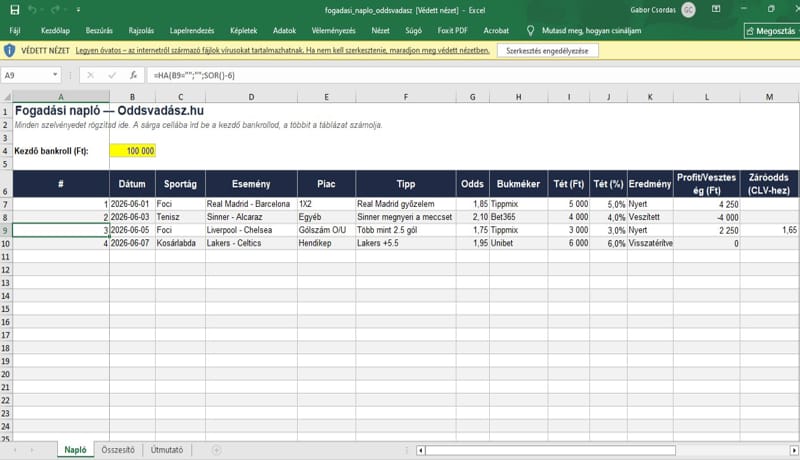
Task: Click the Save icon in title bar
Action: click(x=14, y=10)
